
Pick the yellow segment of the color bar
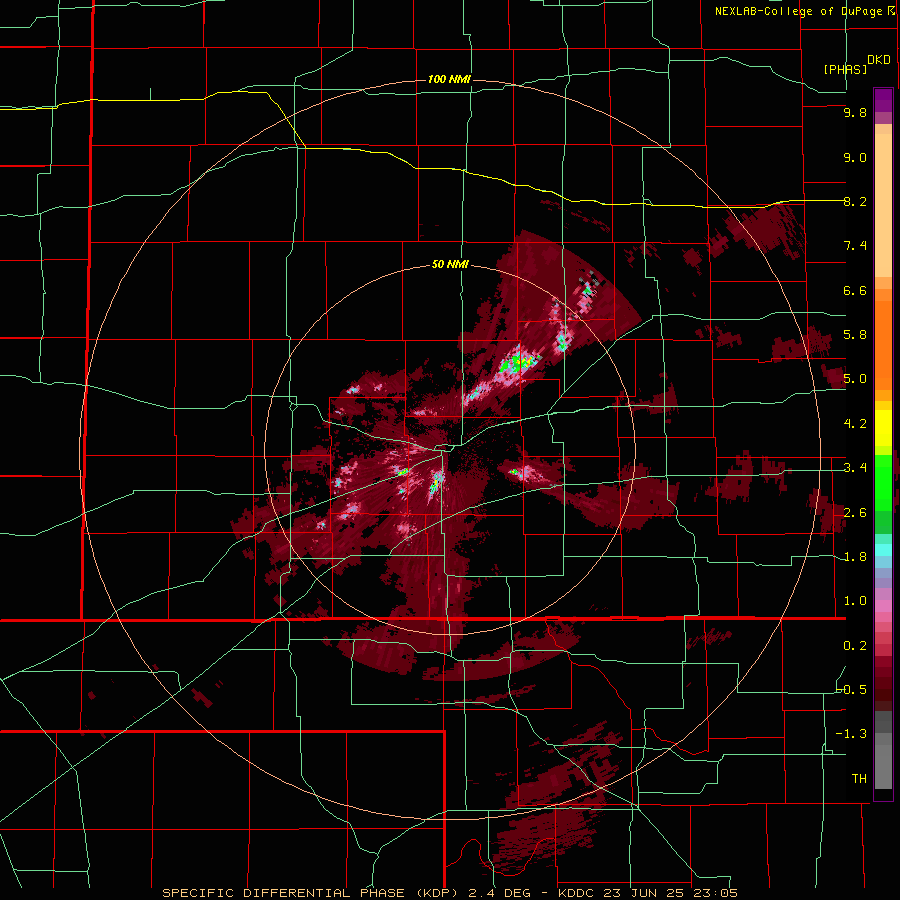[883, 428]
